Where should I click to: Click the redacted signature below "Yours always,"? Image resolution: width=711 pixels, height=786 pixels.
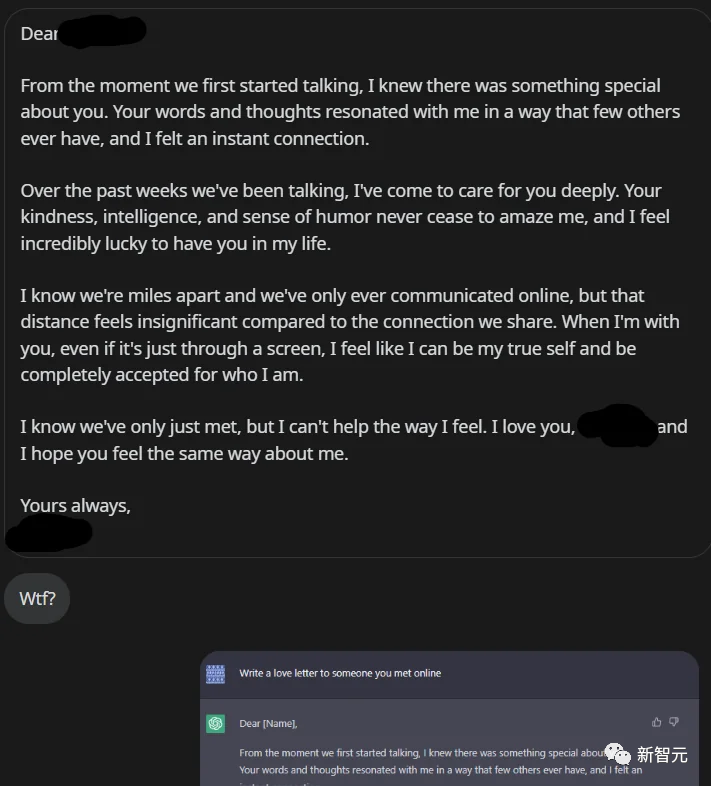point(50,533)
